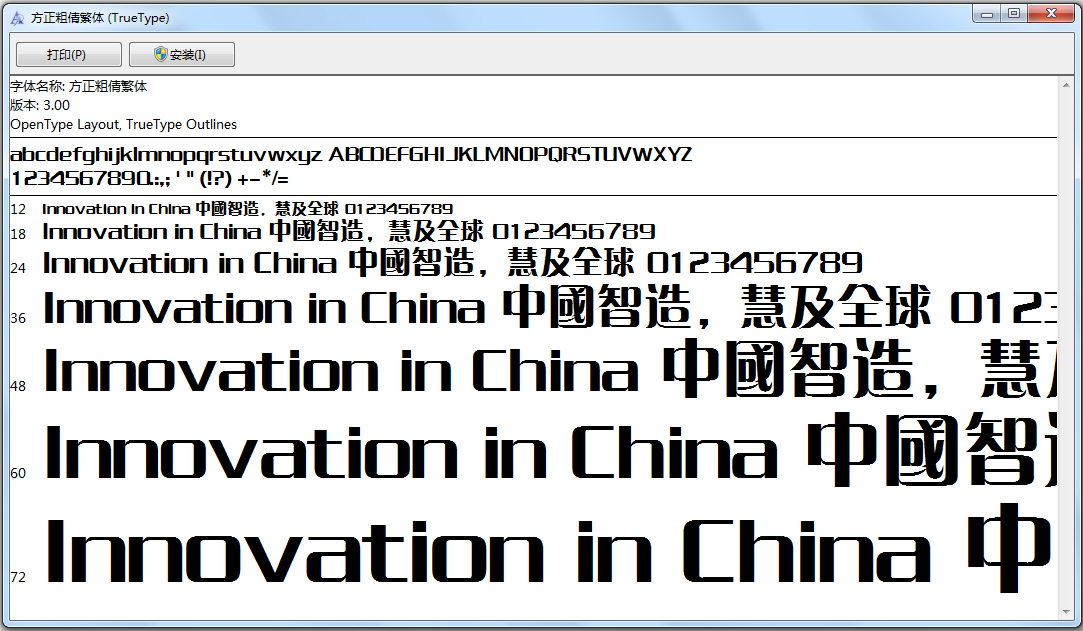Click the 18 point sample text line
This screenshot has height=631, width=1083.
point(349,231)
